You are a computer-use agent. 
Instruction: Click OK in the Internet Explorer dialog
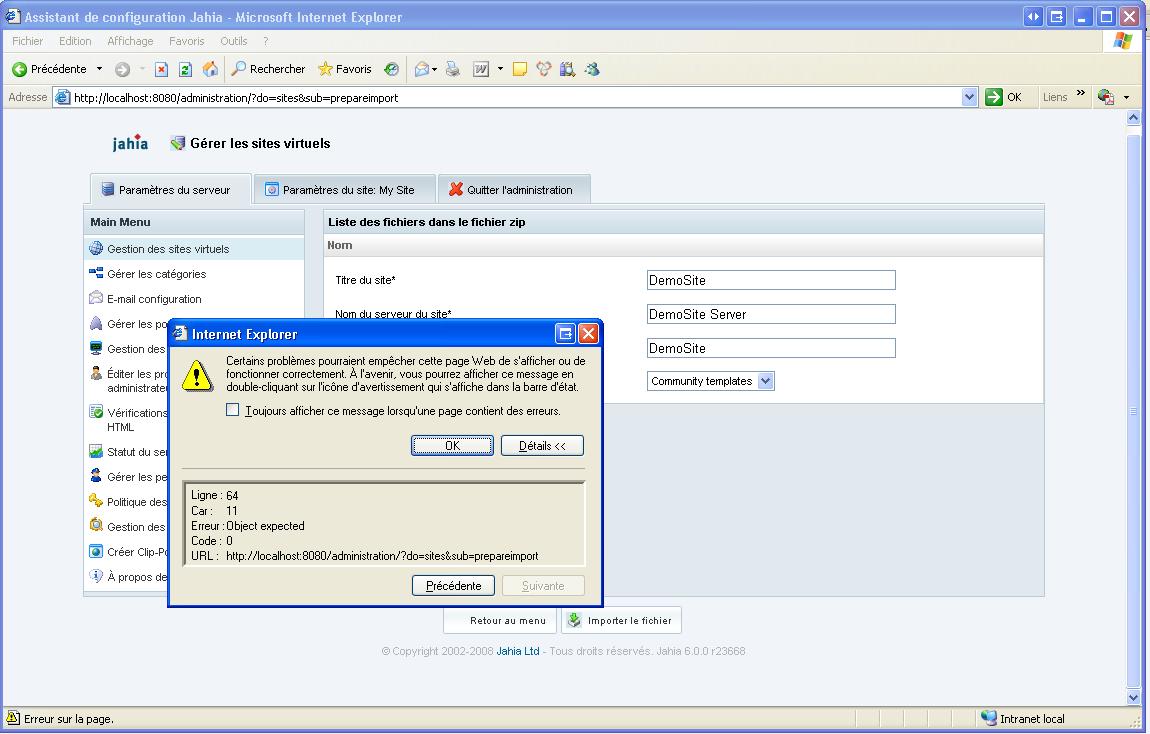(x=452, y=445)
